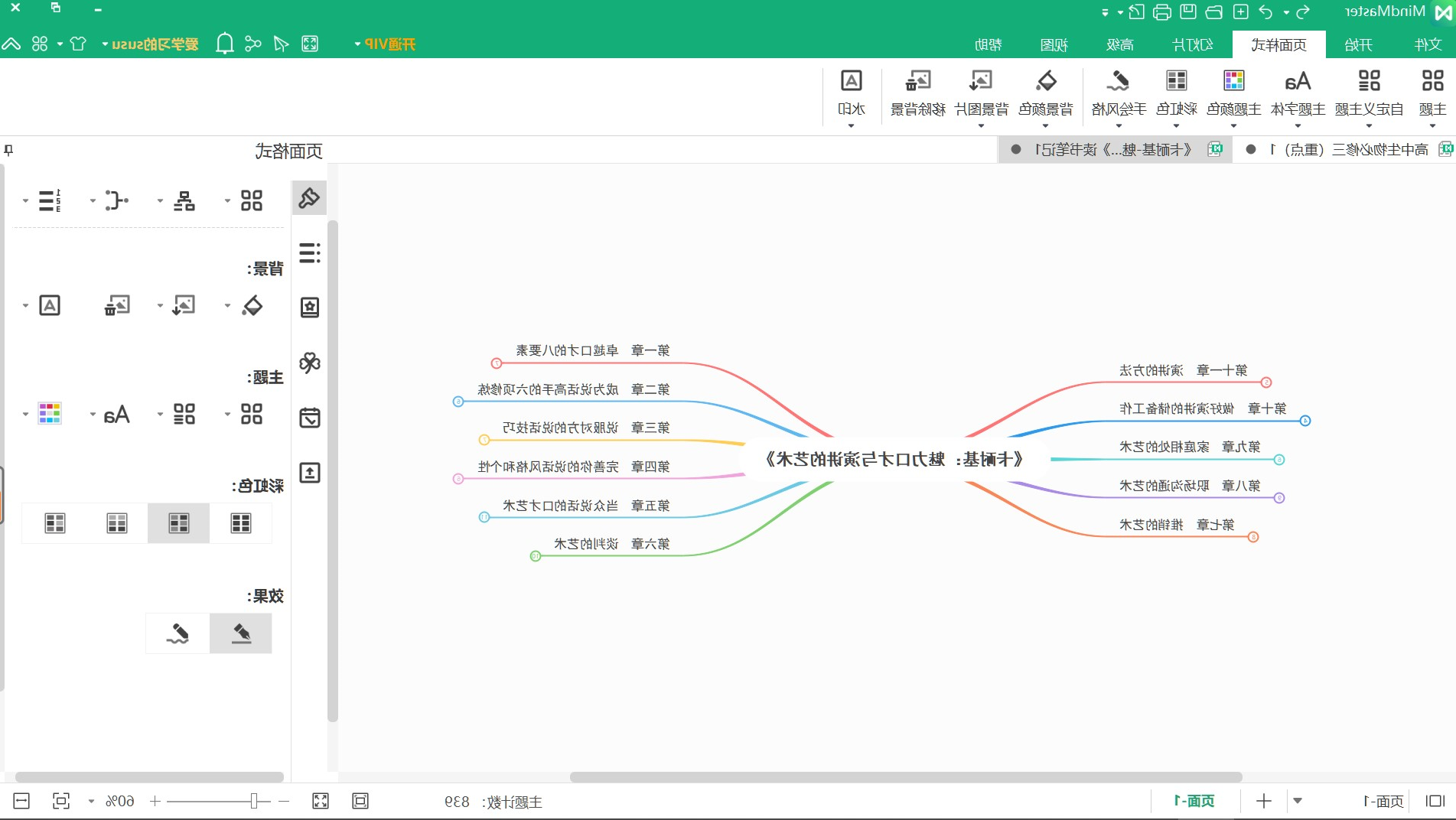This screenshot has width=1456, height=820.
Task: Click the paint bucket under 背景 in panel
Action: tap(252, 305)
